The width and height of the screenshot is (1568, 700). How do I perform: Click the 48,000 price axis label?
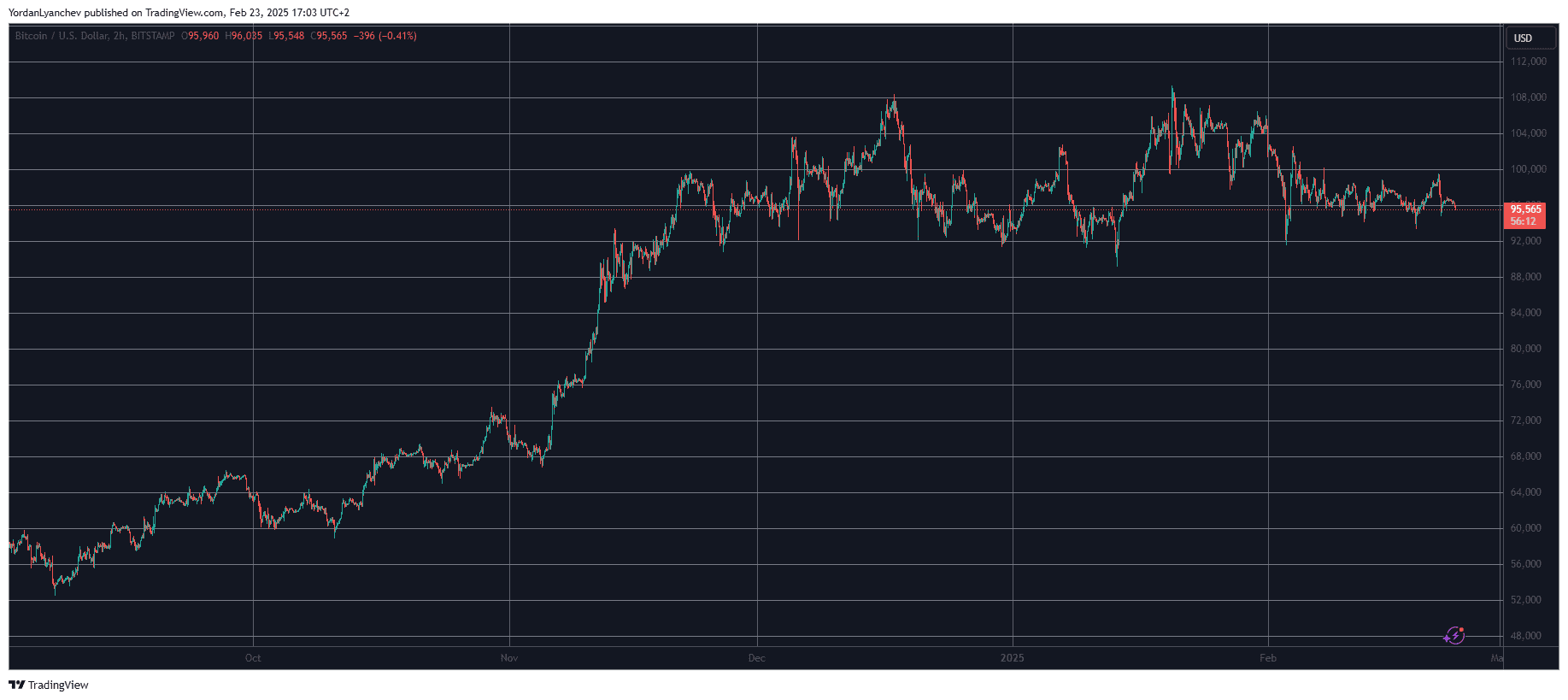[x=1526, y=636]
